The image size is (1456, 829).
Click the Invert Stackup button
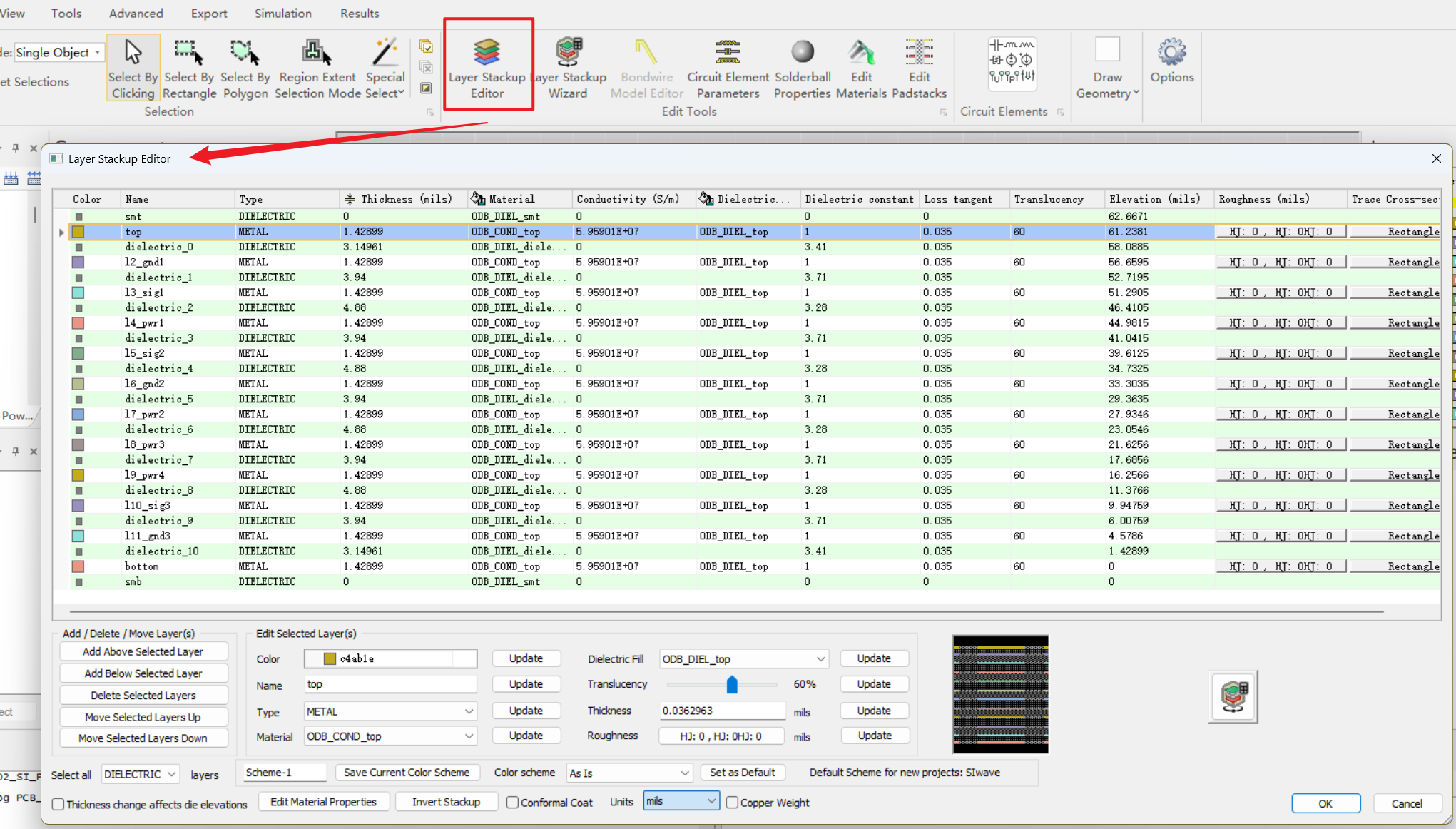coord(446,802)
